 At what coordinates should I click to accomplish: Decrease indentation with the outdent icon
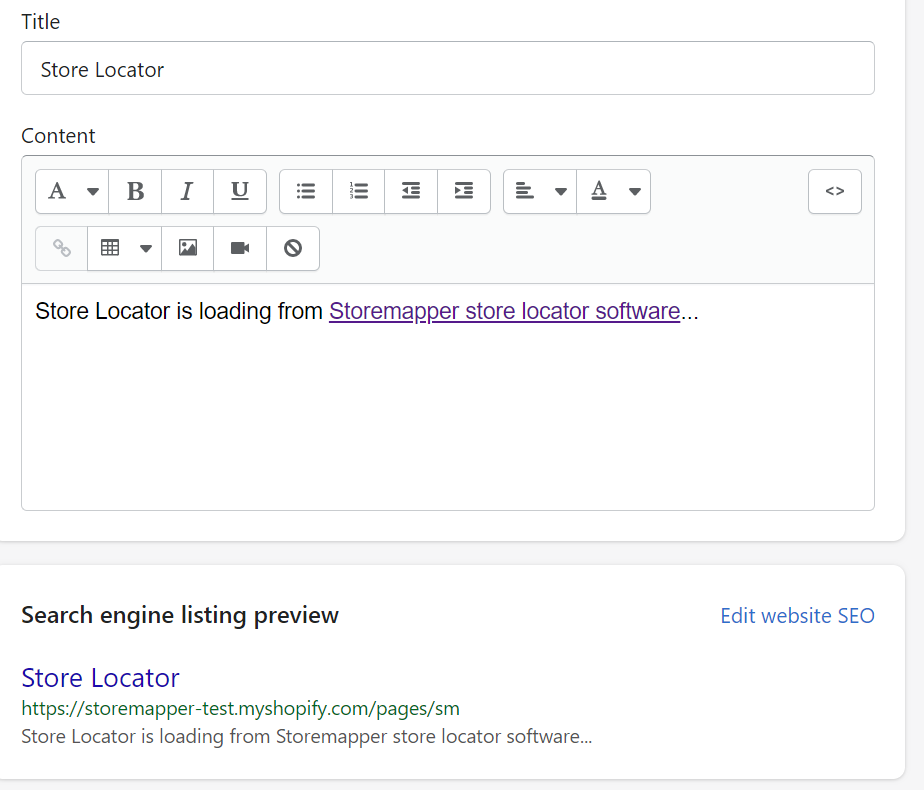(410, 191)
